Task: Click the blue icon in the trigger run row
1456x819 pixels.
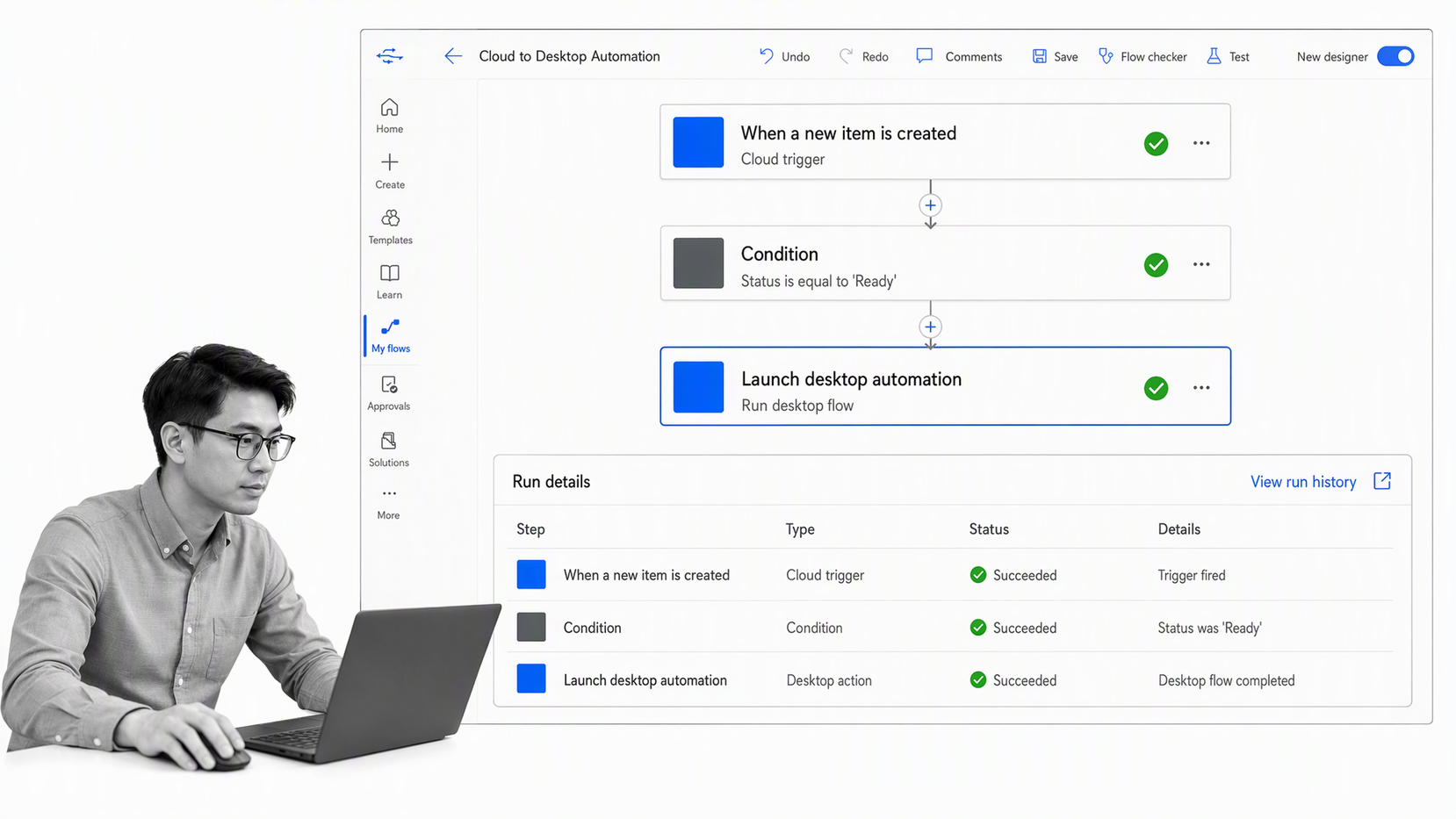Action: tap(531, 575)
